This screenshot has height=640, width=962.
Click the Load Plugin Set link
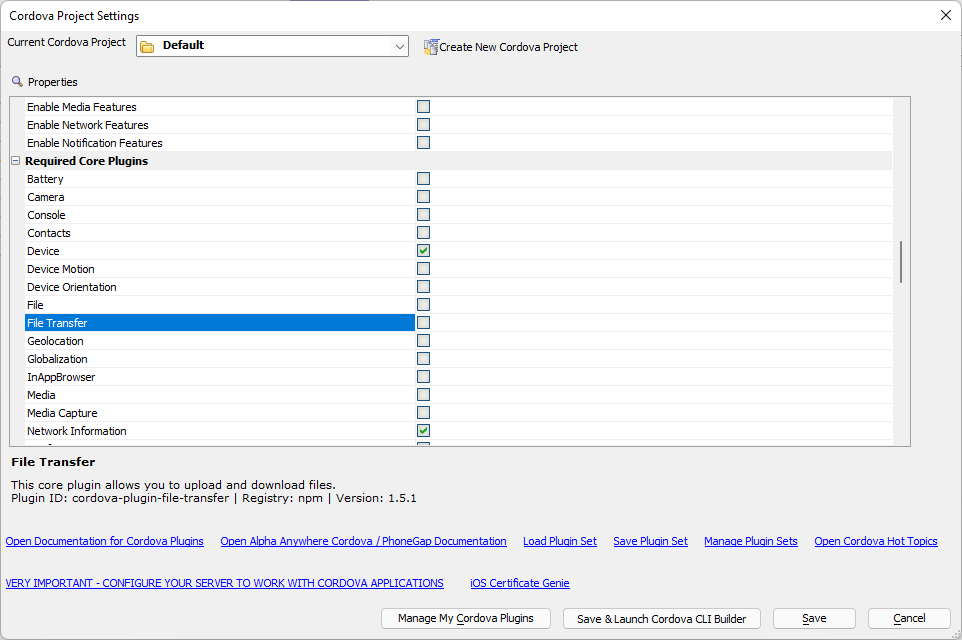(x=560, y=541)
